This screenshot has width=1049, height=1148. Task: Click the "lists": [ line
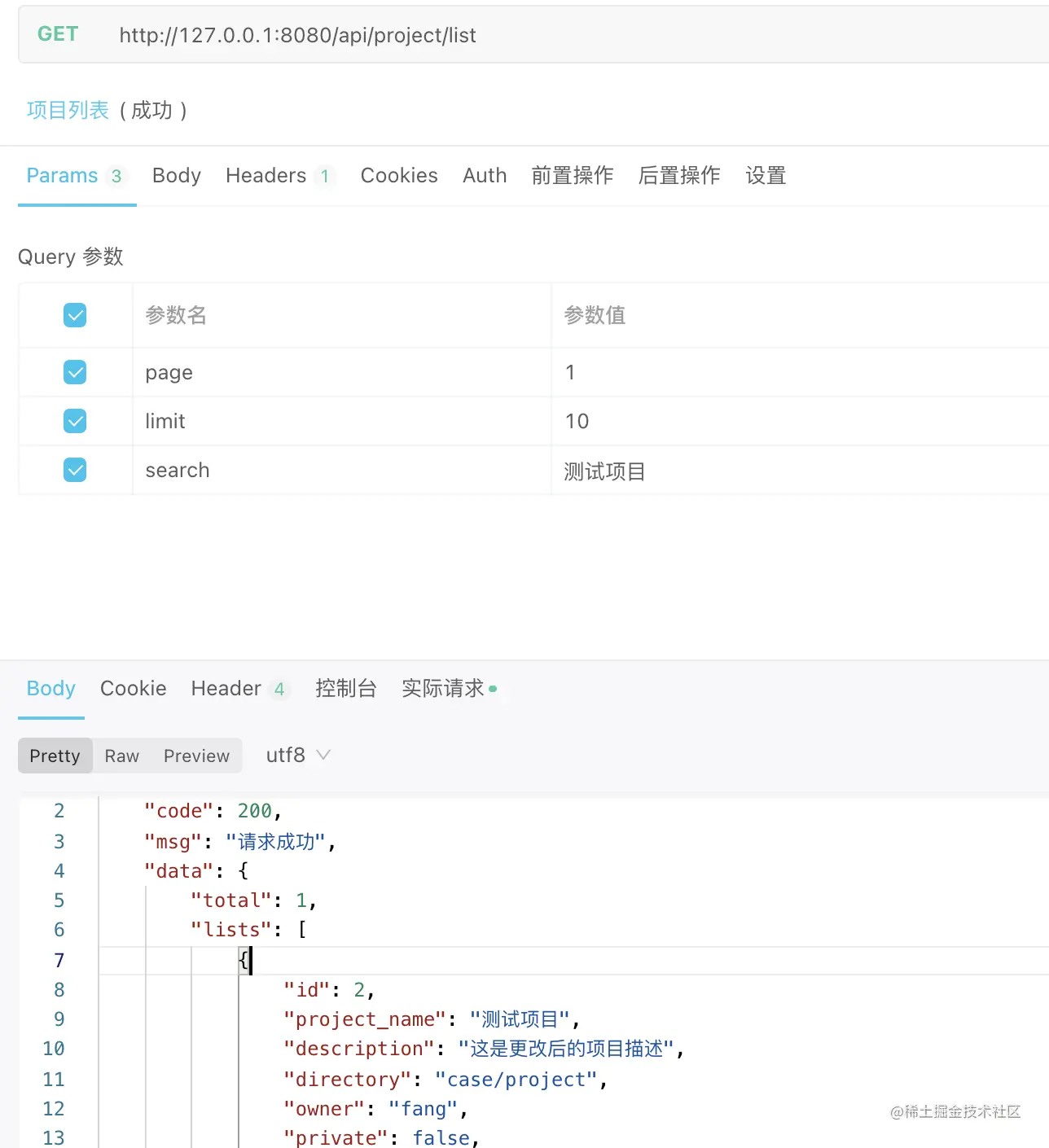pos(248,929)
